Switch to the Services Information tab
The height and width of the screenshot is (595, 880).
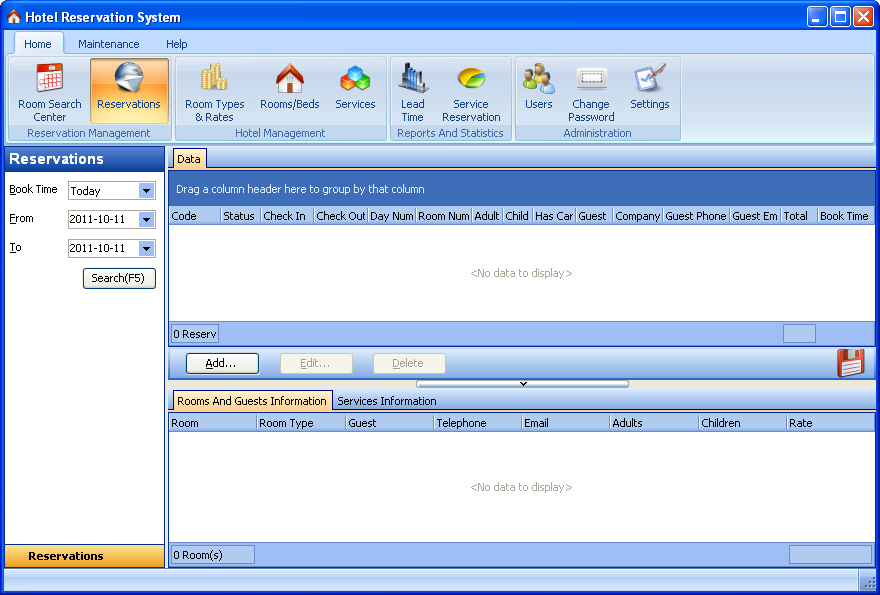click(387, 401)
